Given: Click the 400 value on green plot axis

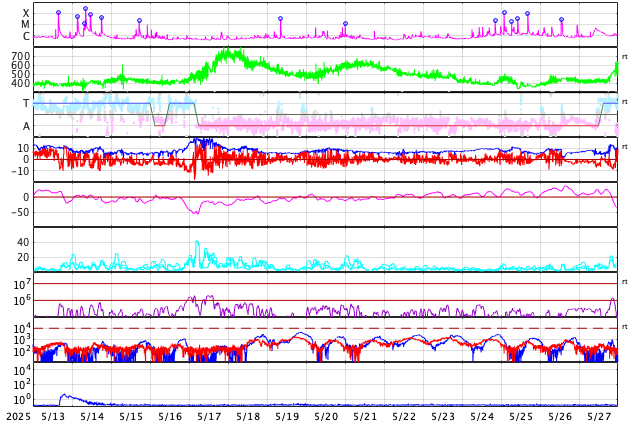Looking at the screenshot, I should [x=21, y=83].
